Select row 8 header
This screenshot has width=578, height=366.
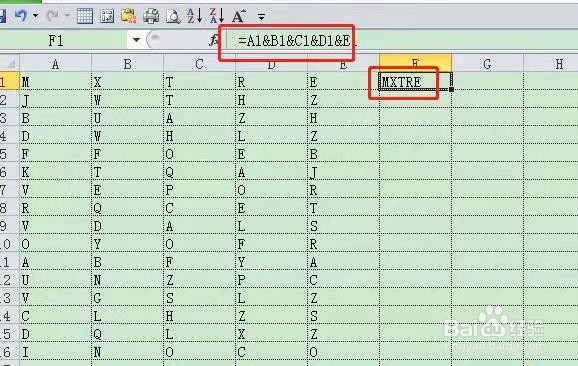coord(9,208)
